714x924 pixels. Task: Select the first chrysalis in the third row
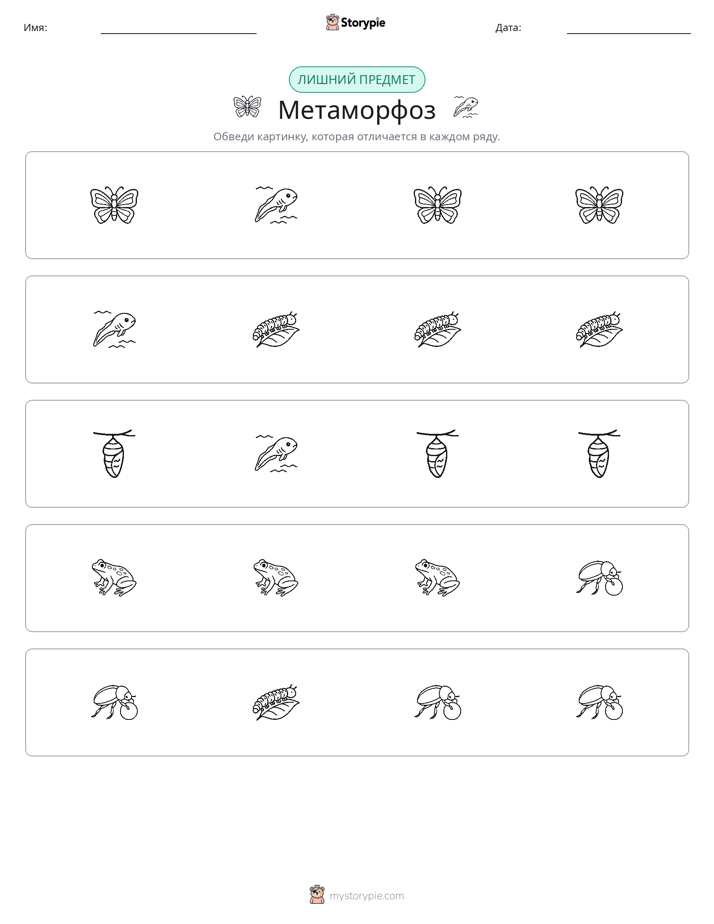click(x=114, y=454)
